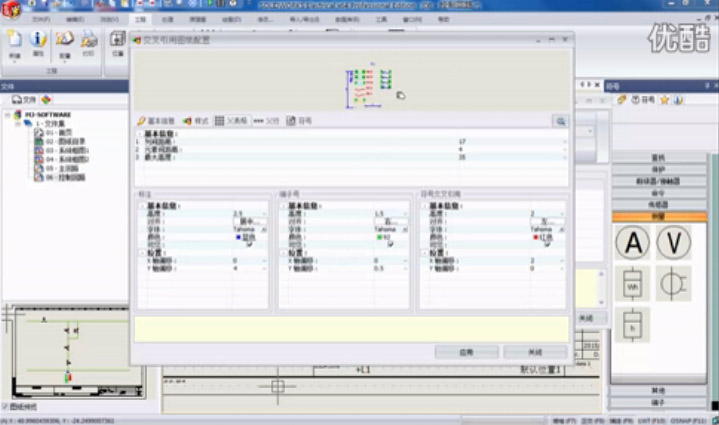Screen dimensions: 719x425
Task: Open tree item 06 in the document tree
Action: [x=60, y=177]
